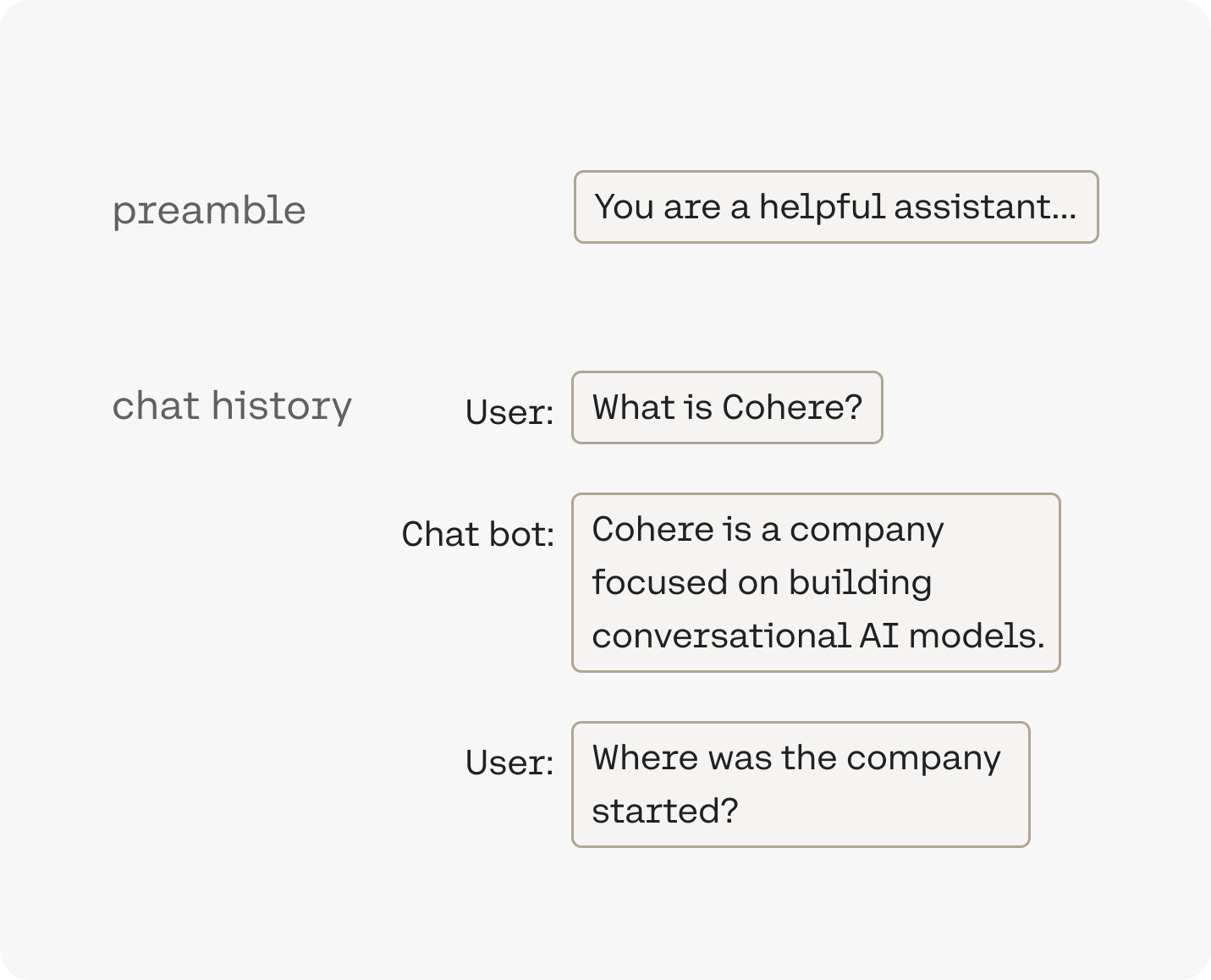Click the line "focused on building" in the bot reply

tap(762, 583)
